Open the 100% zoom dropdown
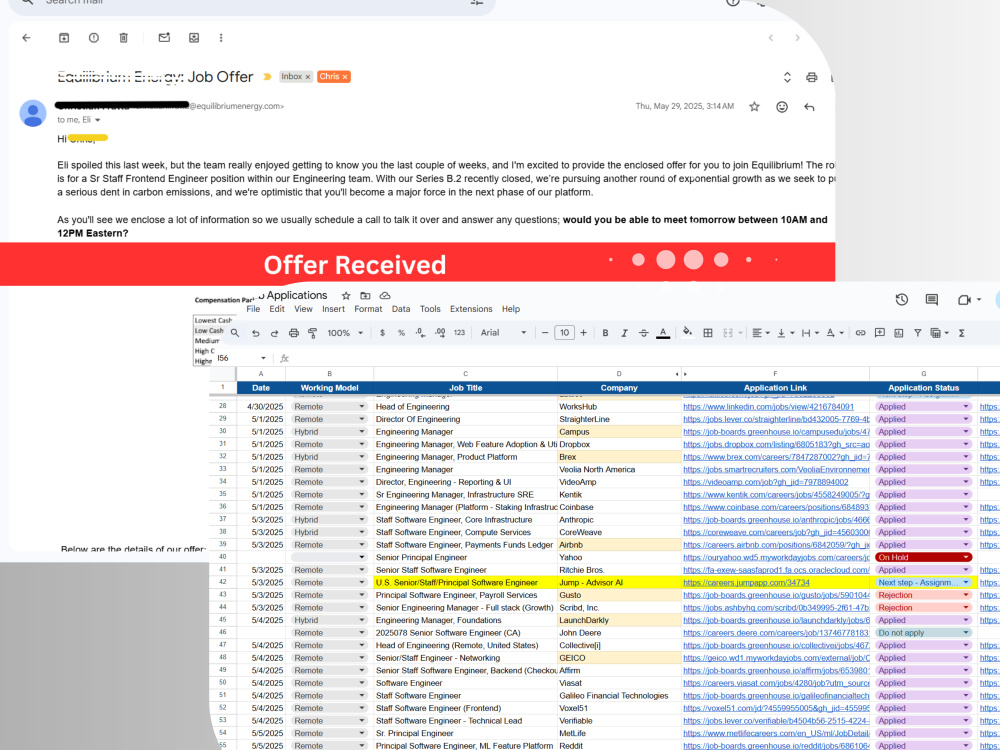The image size is (1000, 750). [345, 333]
